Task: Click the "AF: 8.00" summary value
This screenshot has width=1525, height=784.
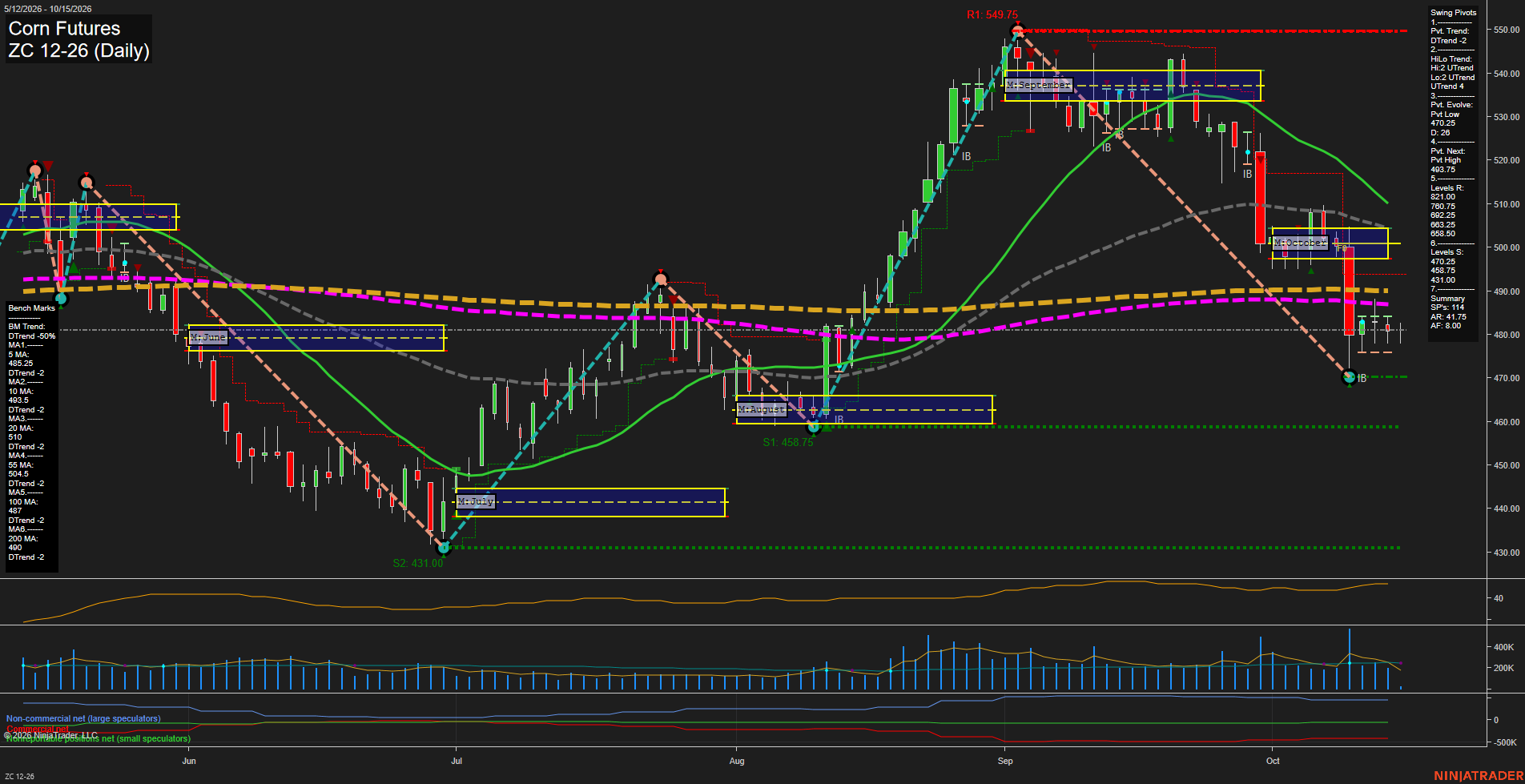Action: tap(1446, 326)
